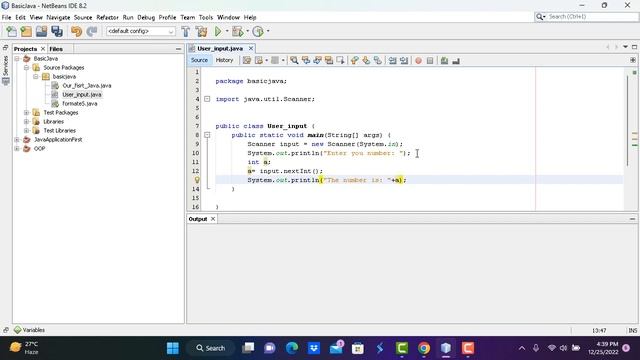Image resolution: width=640 pixels, height=360 pixels.
Task: Click Previous Bookmark editor icon
Action: 354,60
